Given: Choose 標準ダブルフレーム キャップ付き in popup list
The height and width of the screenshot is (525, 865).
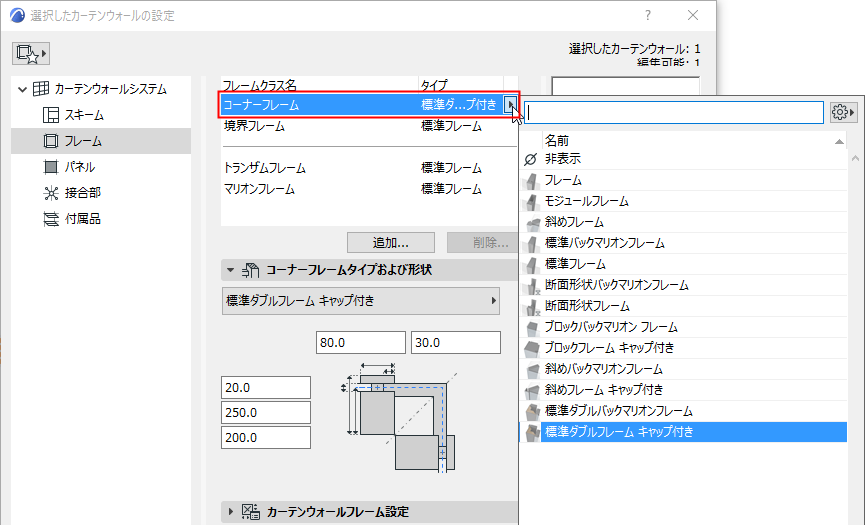Looking at the screenshot, I should point(683,432).
